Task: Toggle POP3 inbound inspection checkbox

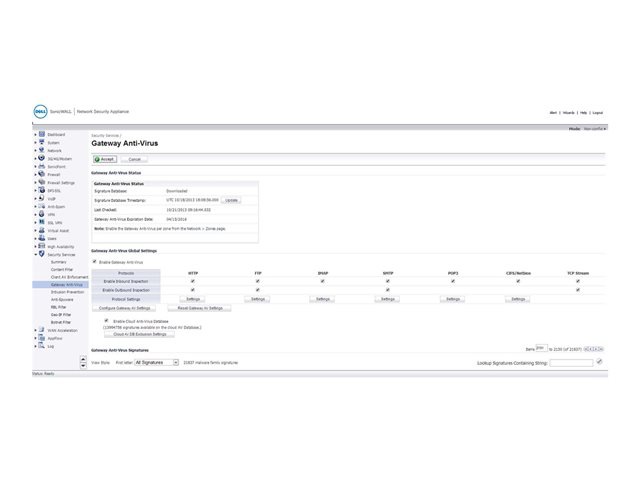Action: click(453, 281)
